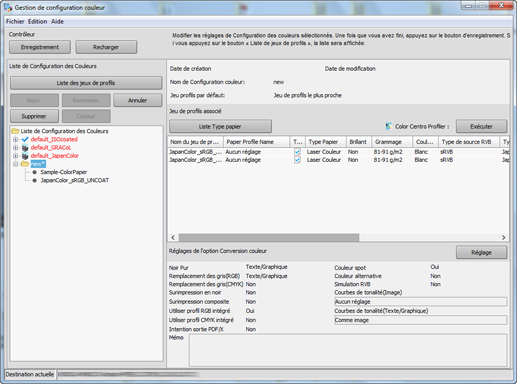Toggle the checkbox in the first JapanColor row
Screen dimensions: 517x384
pos(297,152)
